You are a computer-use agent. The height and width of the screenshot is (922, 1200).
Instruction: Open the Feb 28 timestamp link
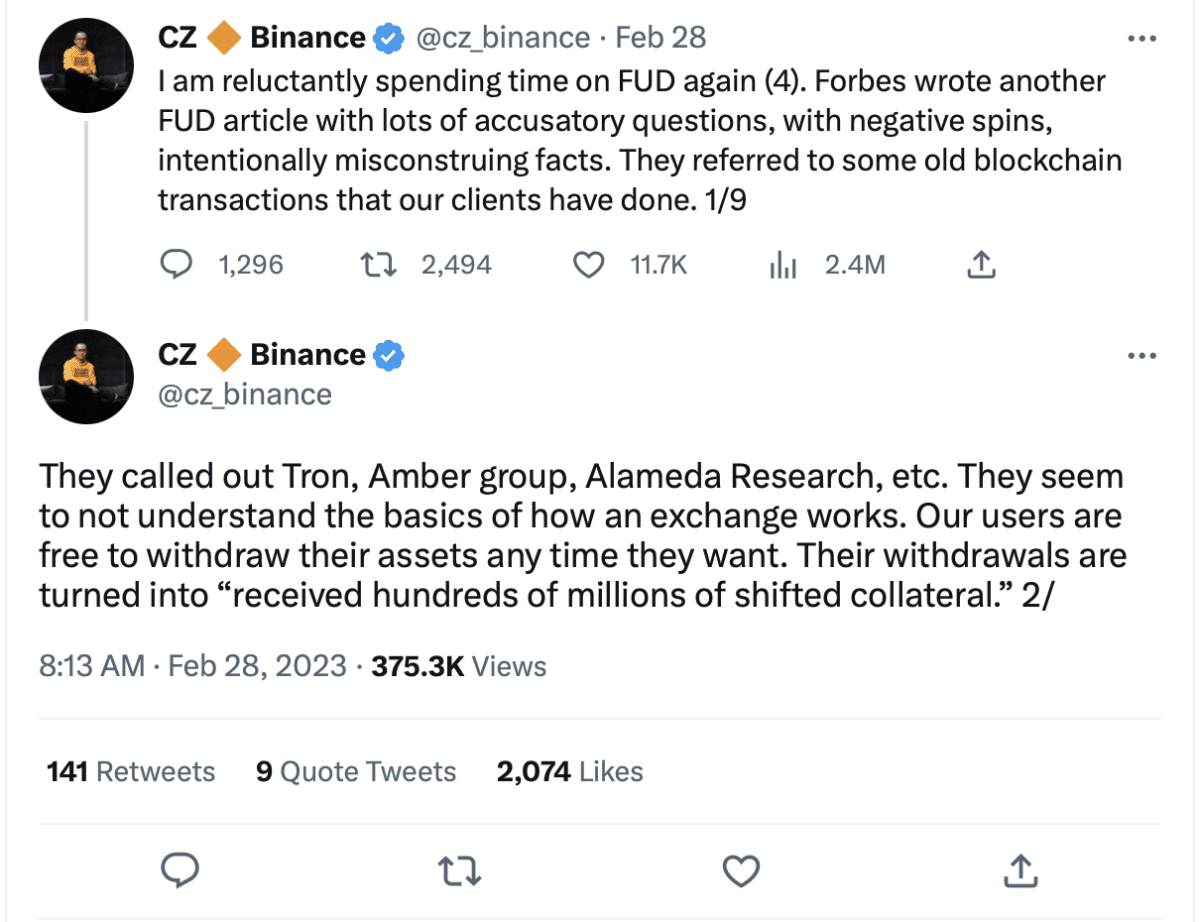pyautogui.click(x=662, y=37)
